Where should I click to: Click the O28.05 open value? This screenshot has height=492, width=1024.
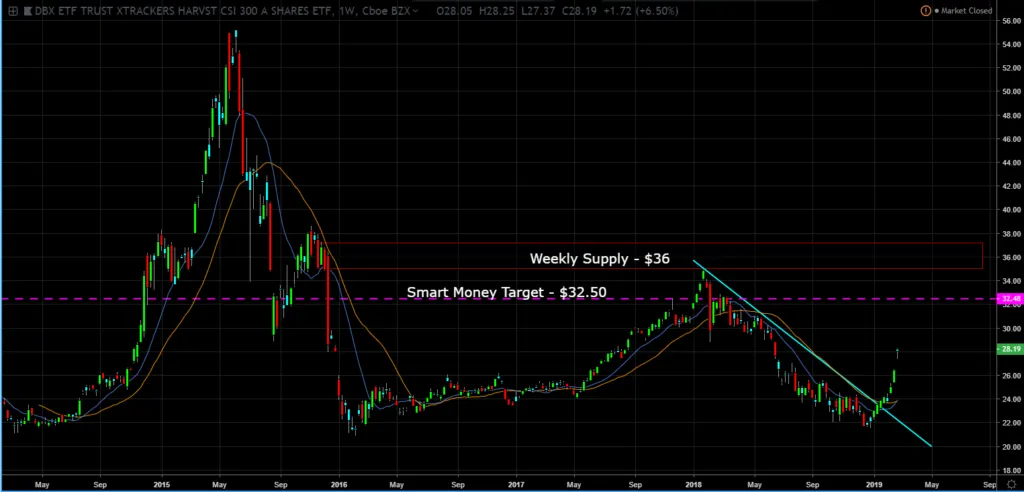point(453,11)
